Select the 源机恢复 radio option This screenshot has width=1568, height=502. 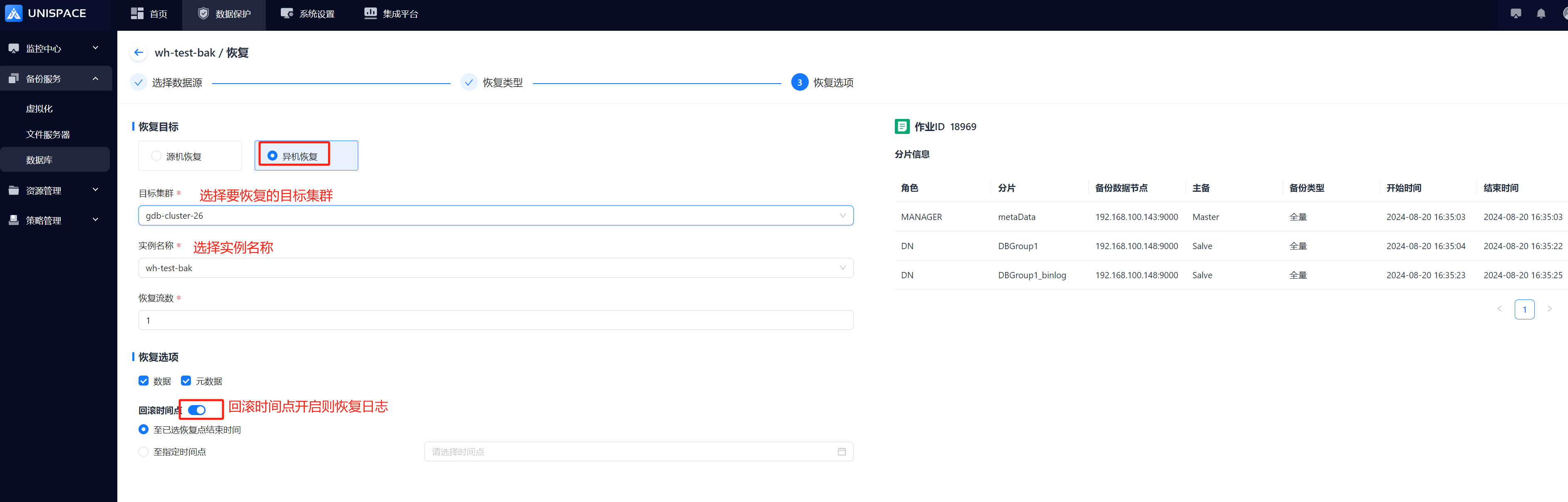tap(156, 156)
